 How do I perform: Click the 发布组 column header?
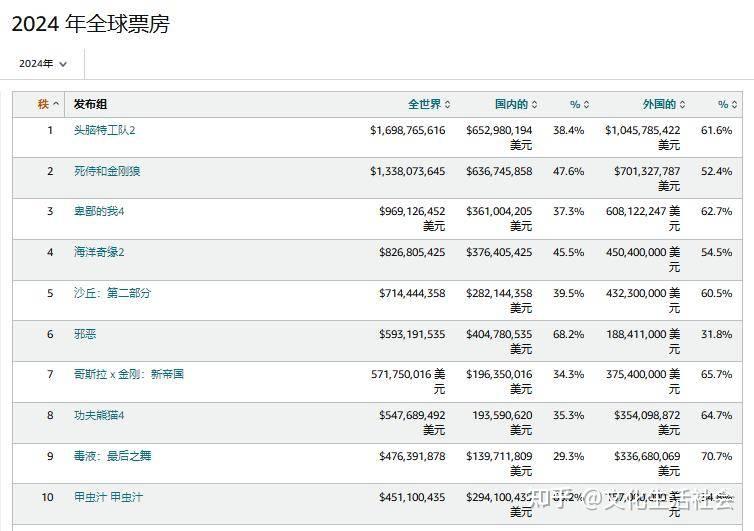click(90, 104)
